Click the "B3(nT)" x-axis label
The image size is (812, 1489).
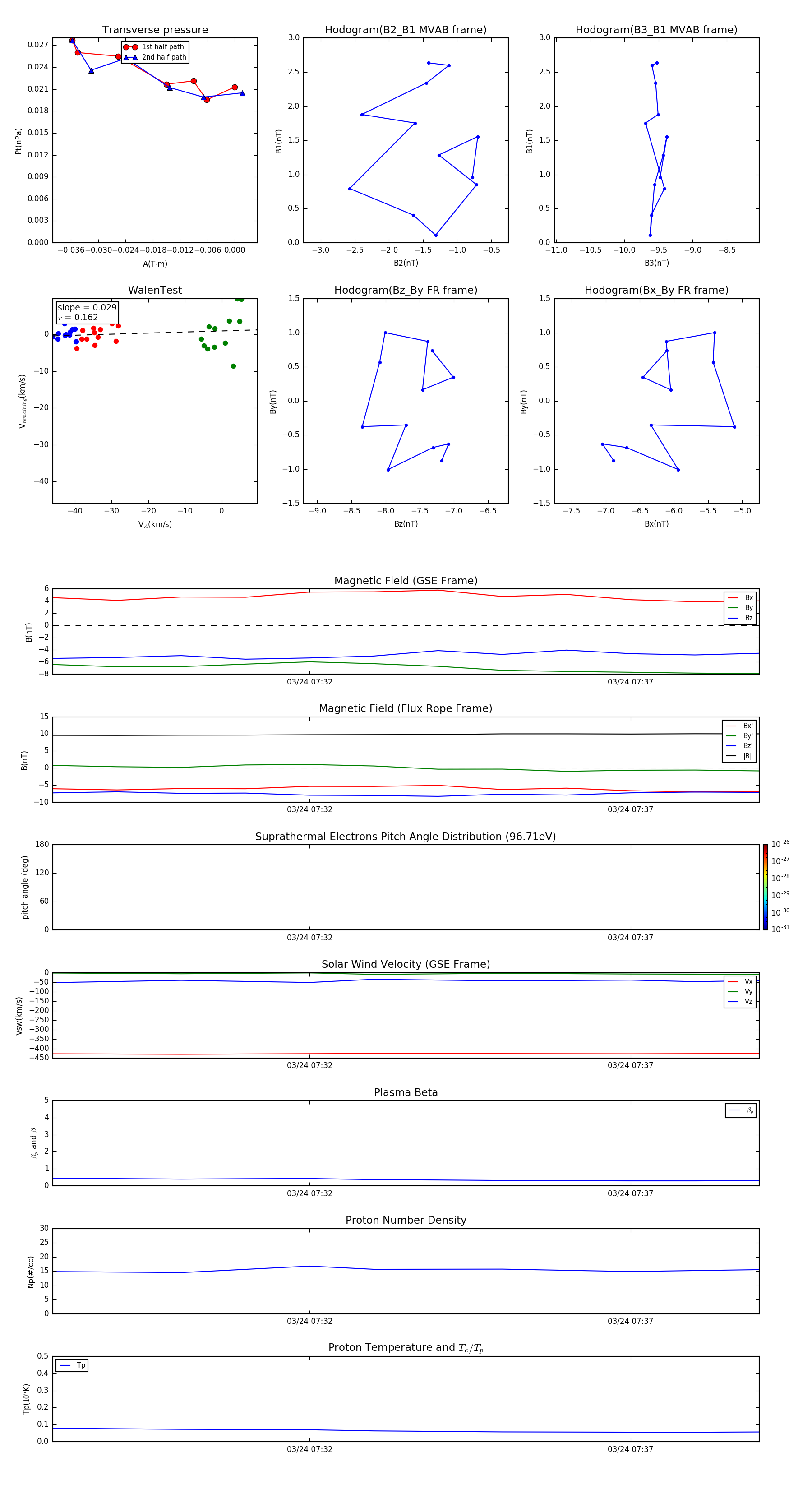pyautogui.click(x=656, y=263)
